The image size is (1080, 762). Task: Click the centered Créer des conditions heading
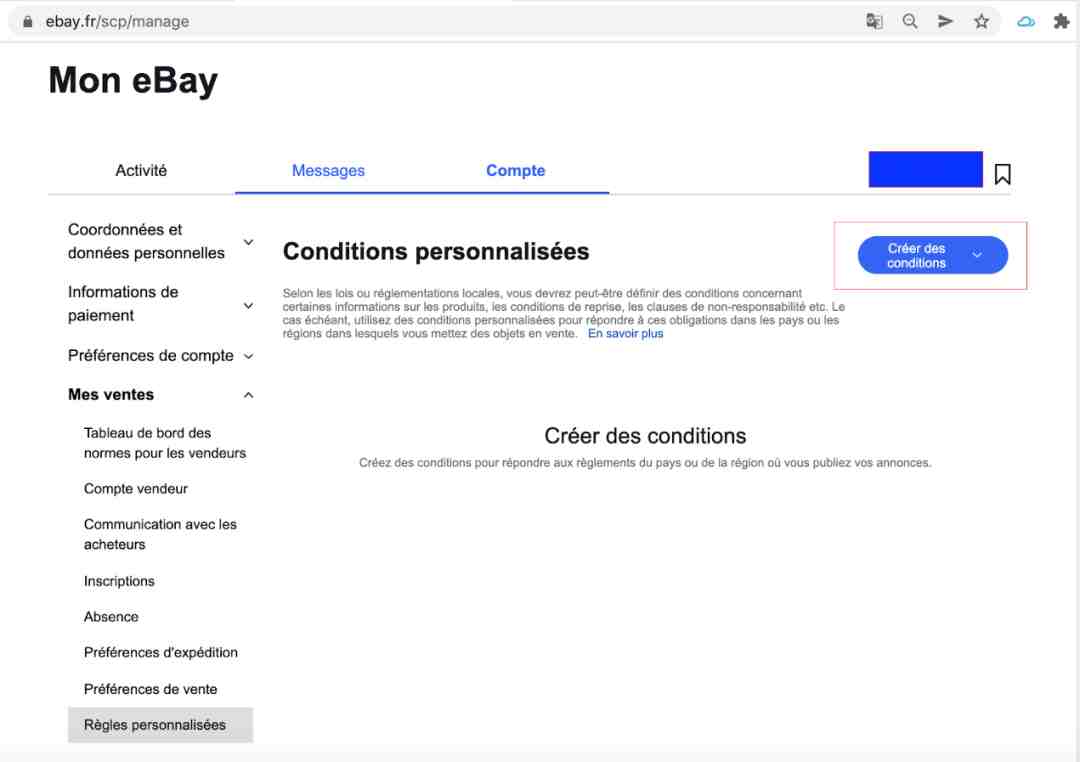click(x=645, y=435)
